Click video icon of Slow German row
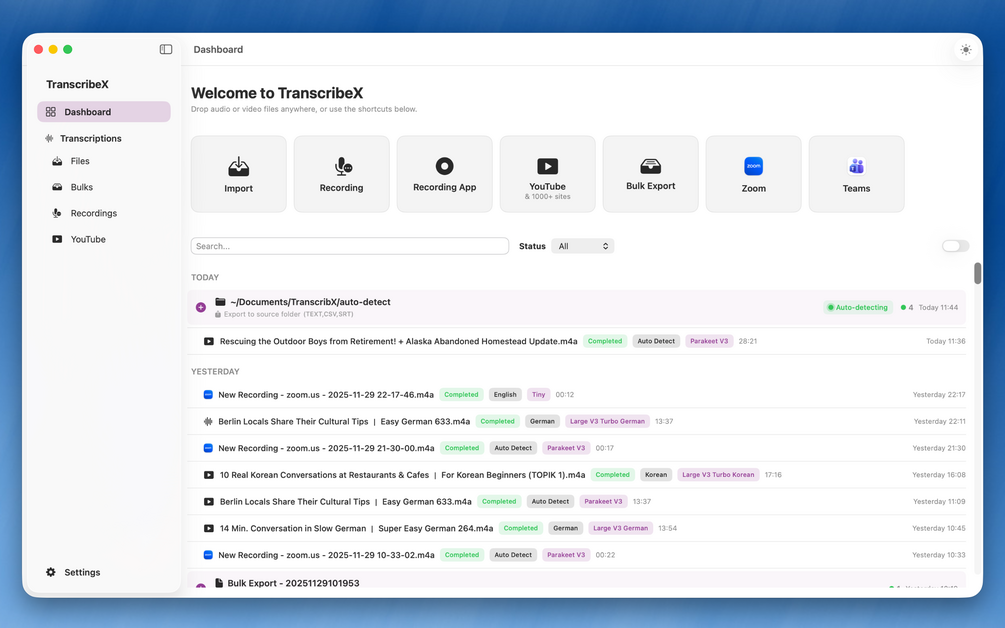Image resolution: width=1005 pixels, height=628 pixels. pyautogui.click(x=209, y=529)
